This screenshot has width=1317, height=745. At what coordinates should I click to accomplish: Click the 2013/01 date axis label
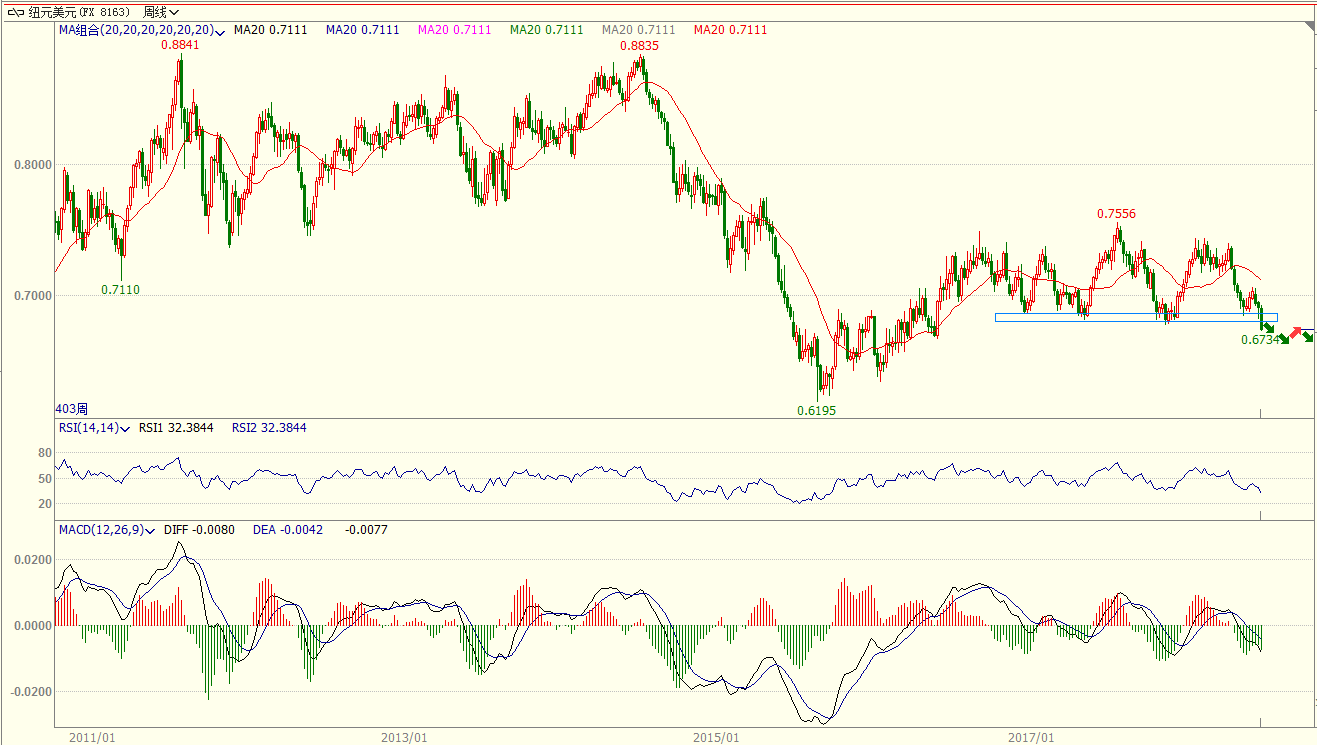405,737
